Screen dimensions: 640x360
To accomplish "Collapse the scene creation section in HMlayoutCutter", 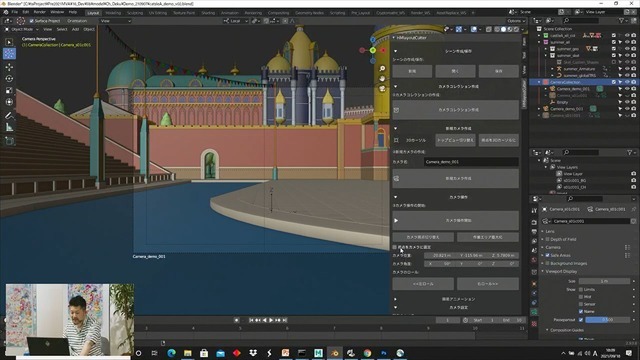I will click(396, 51).
